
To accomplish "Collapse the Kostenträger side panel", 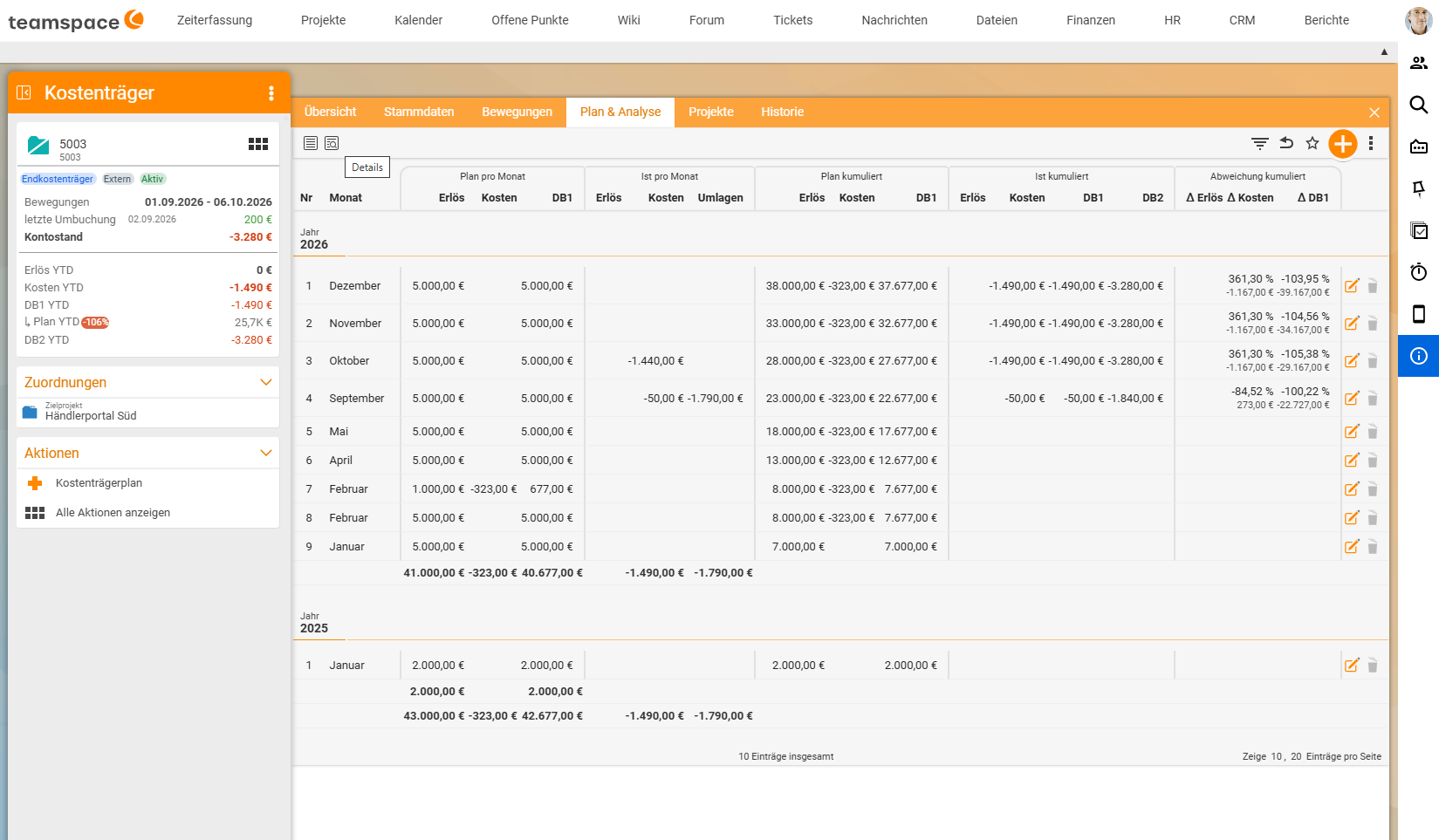I will [24, 92].
